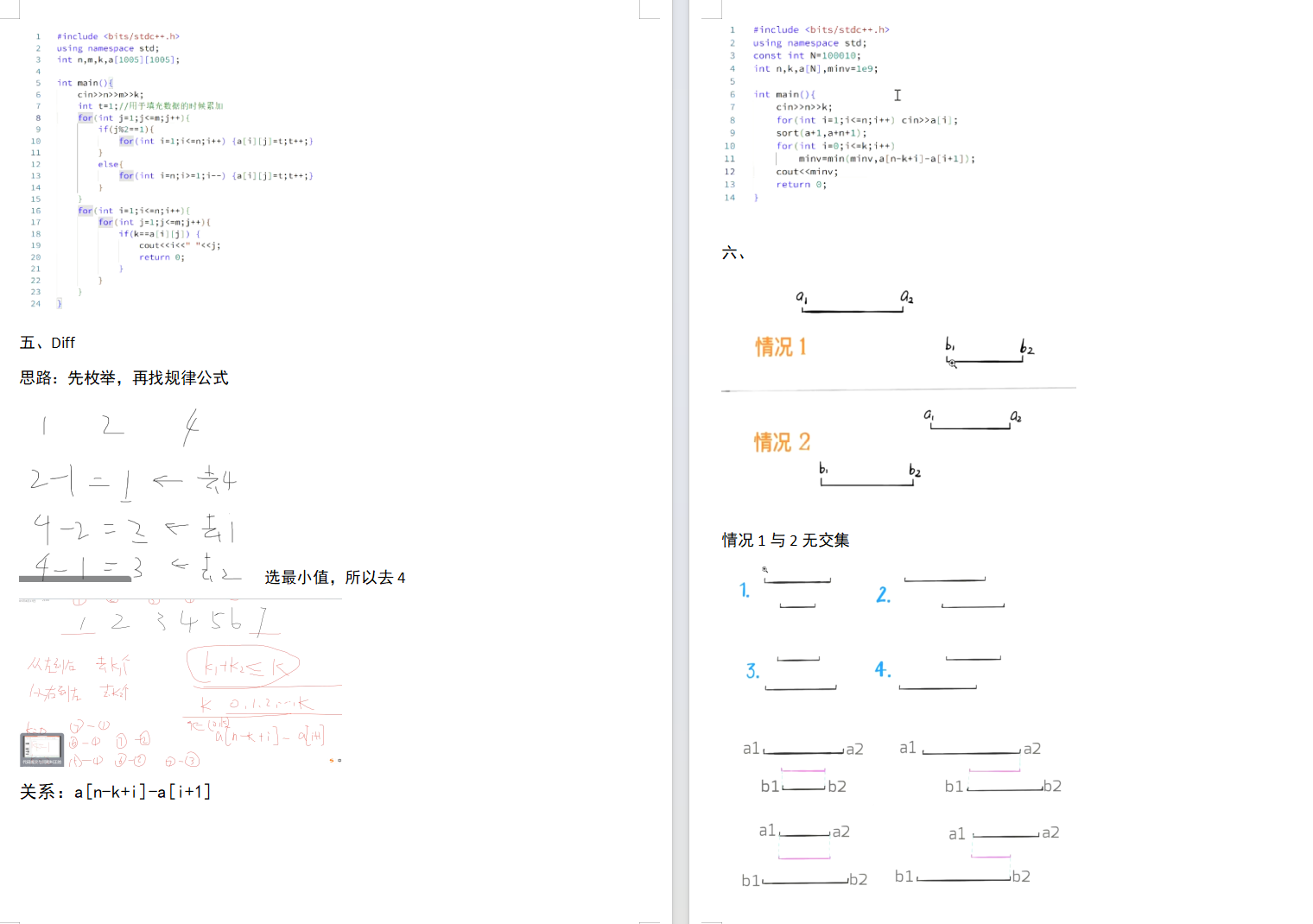Click the magnifier icon near b1 in 情况 1

click(952, 364)
